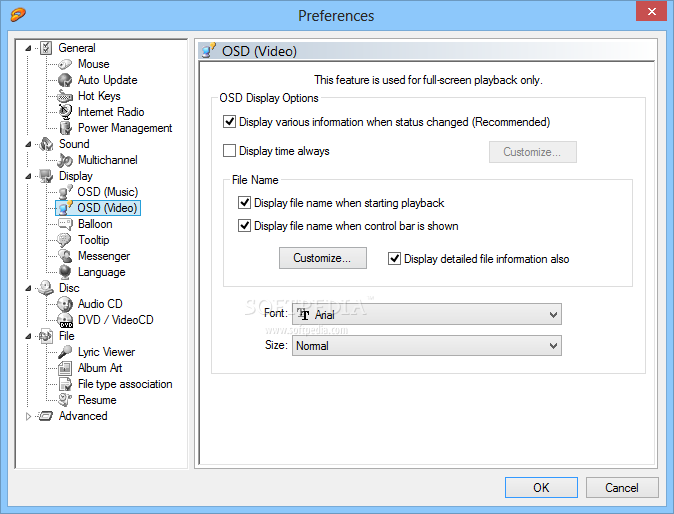Click the Multichannel icon
Image resolution: width=674 pixels, height=514 pixels.
(x=65, y=160)
